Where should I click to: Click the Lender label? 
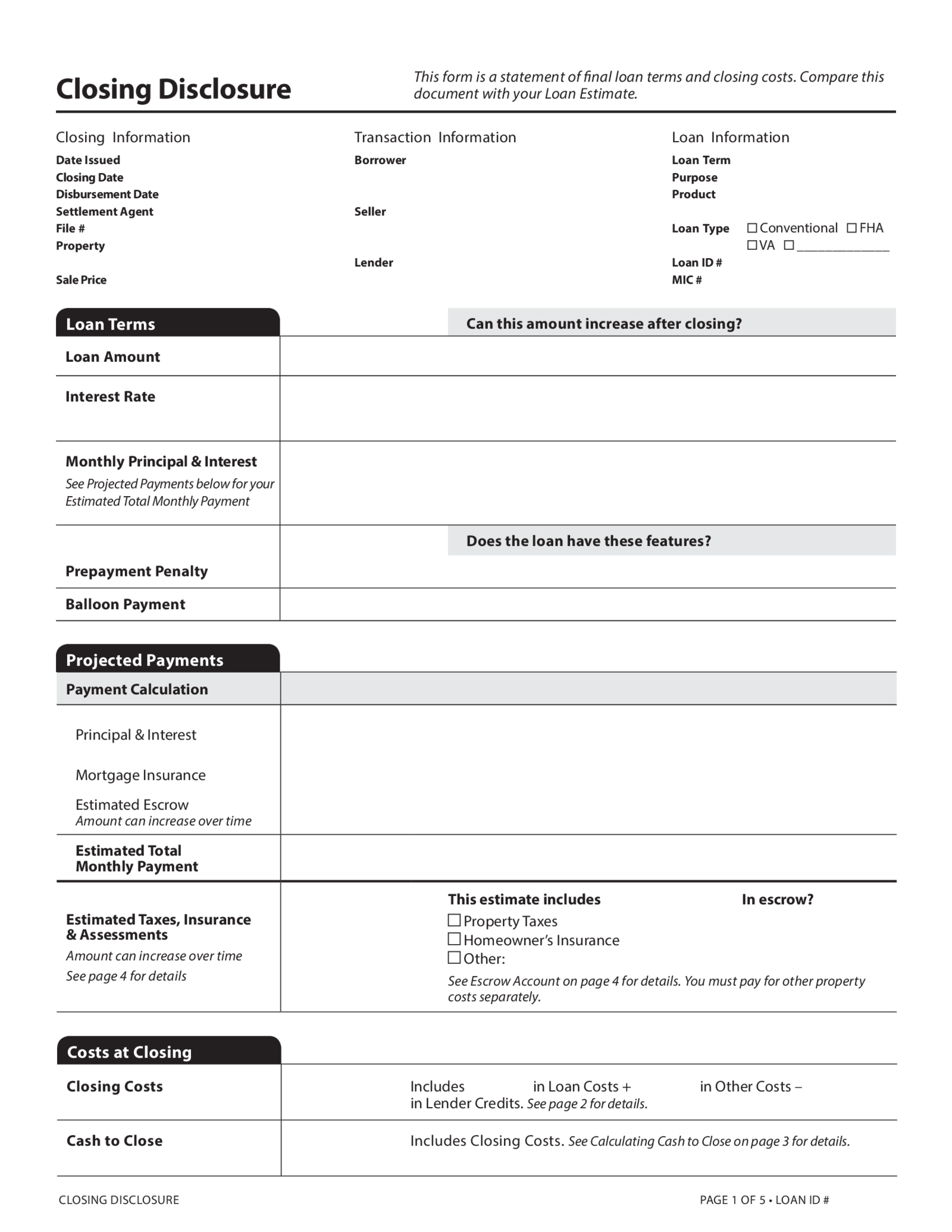[374, 262]
